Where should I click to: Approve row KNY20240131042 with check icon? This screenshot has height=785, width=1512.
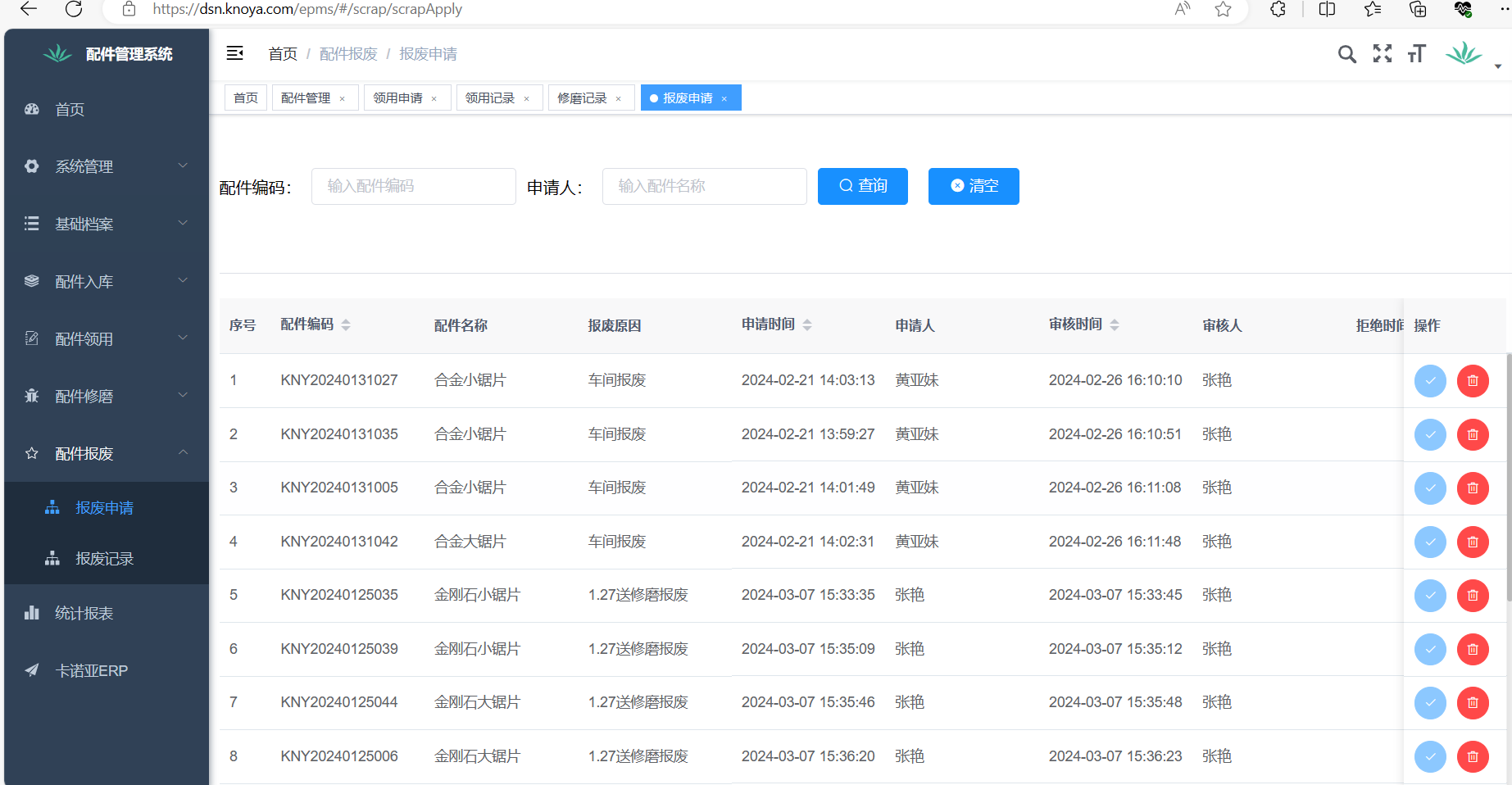click(x=1430, y=542)
